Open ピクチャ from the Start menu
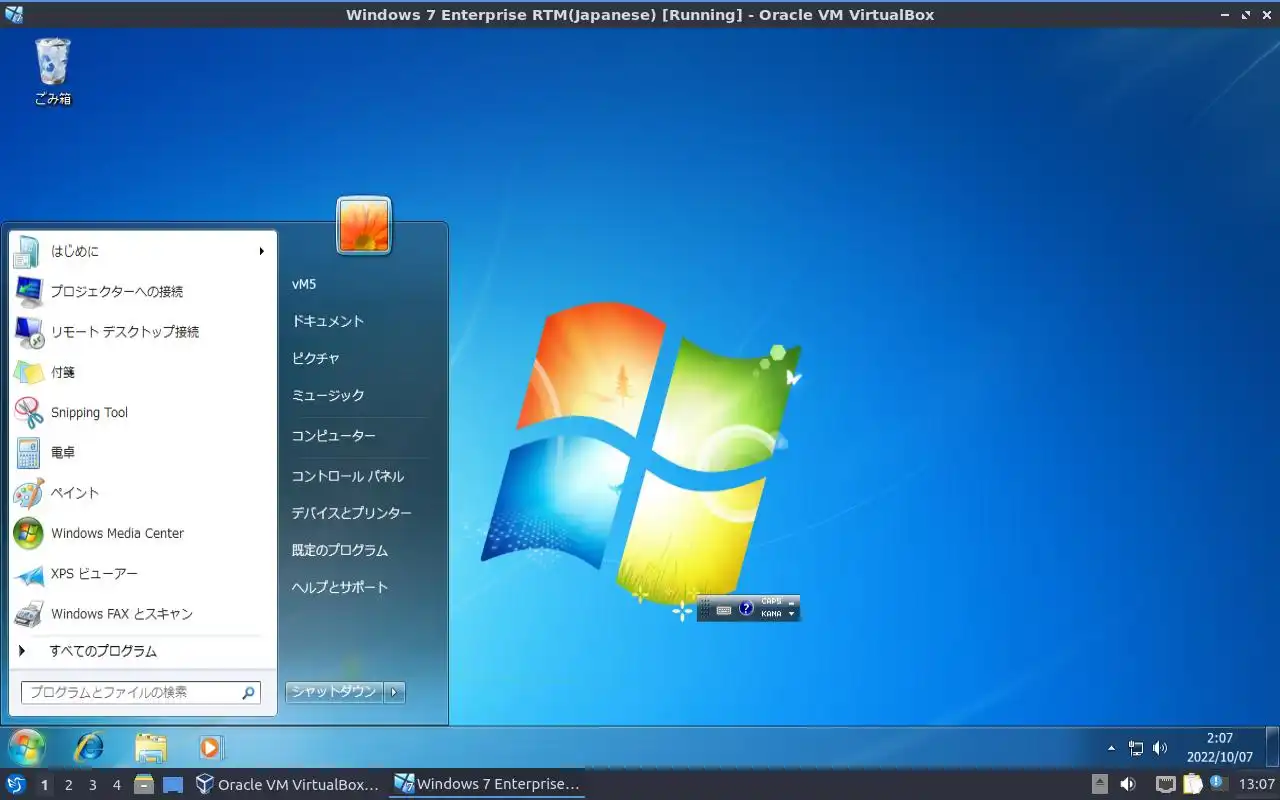This screenshot has width=1280, height=800. click(316, 358)
